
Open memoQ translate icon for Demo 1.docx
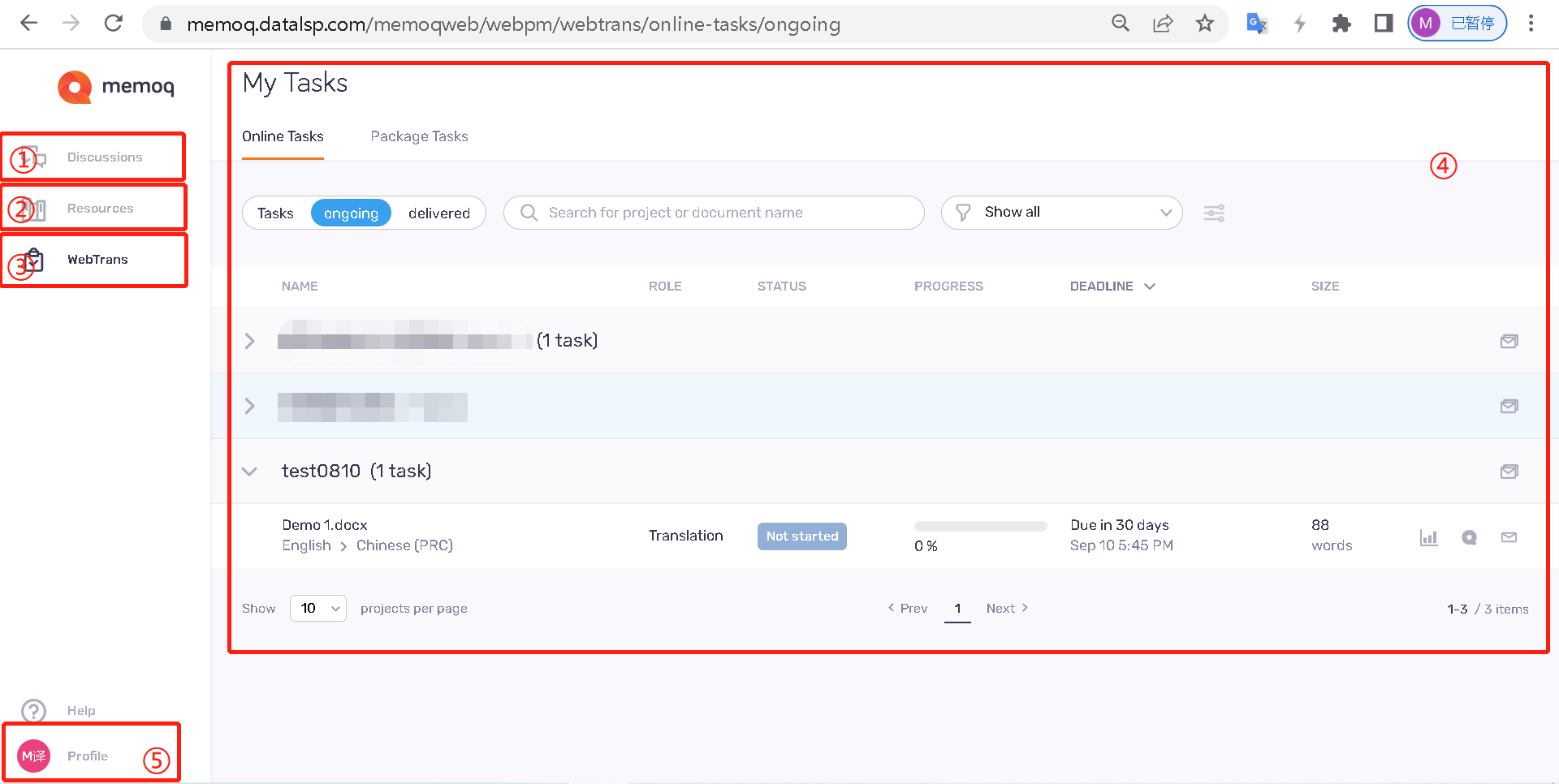1470,537
